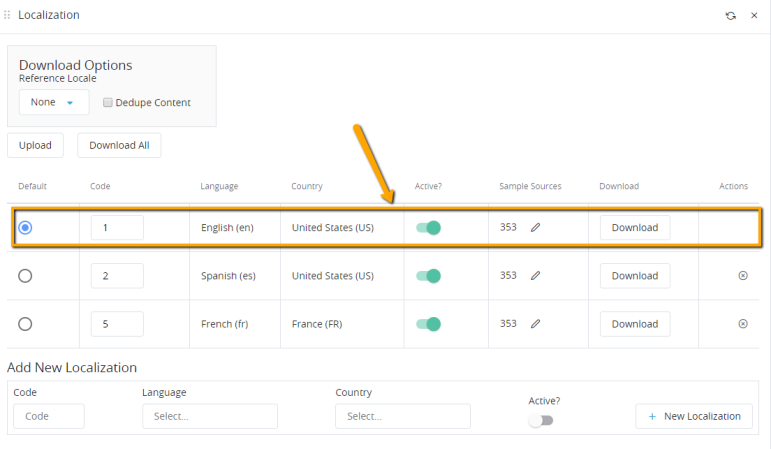Image resolution: width=771 pixels, height=449 pixels.
Task: Click the Upload button
Action: [35, 145]
